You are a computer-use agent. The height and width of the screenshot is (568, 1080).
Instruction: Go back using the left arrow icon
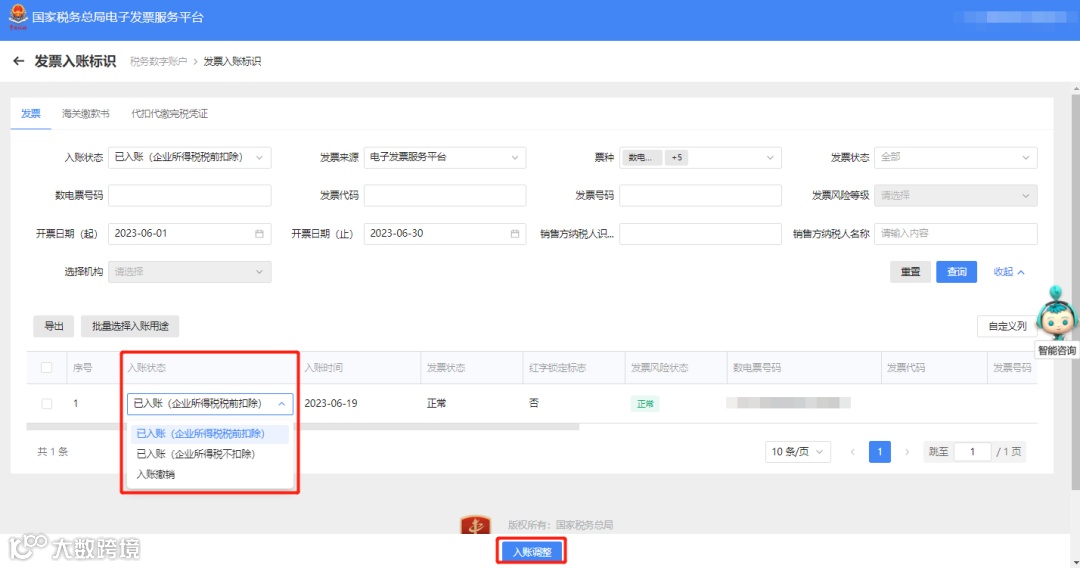[19, 61]
